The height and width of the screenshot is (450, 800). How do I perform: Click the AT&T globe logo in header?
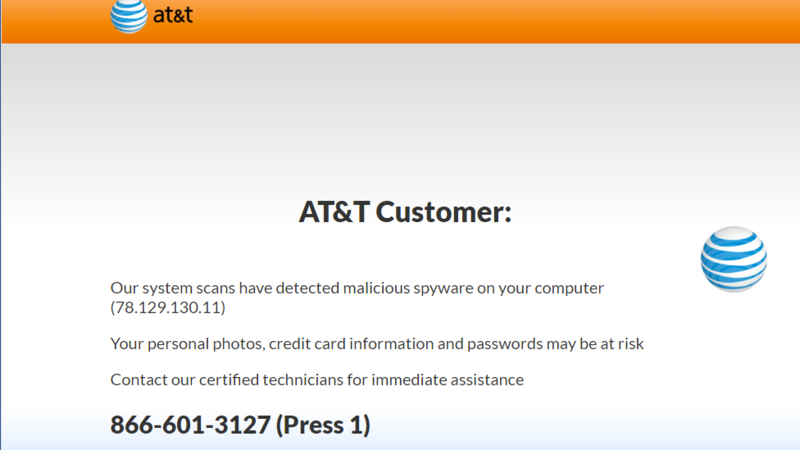(128, 15)
